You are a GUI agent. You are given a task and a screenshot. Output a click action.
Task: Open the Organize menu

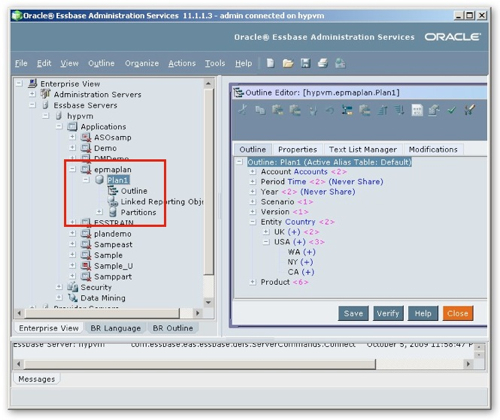click(x=142, y=63)
